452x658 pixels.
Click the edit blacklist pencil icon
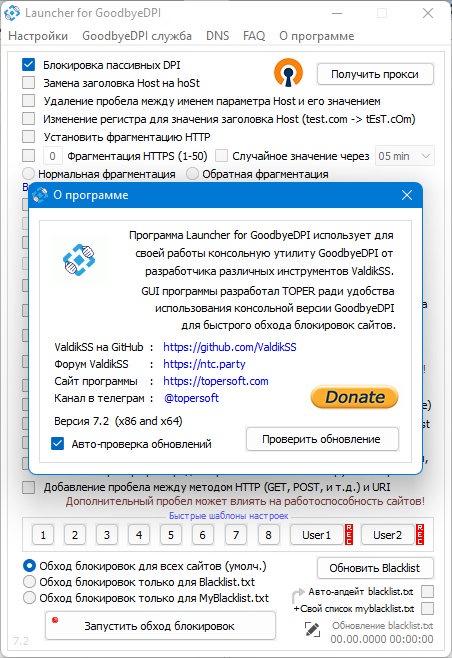[312, 629]
